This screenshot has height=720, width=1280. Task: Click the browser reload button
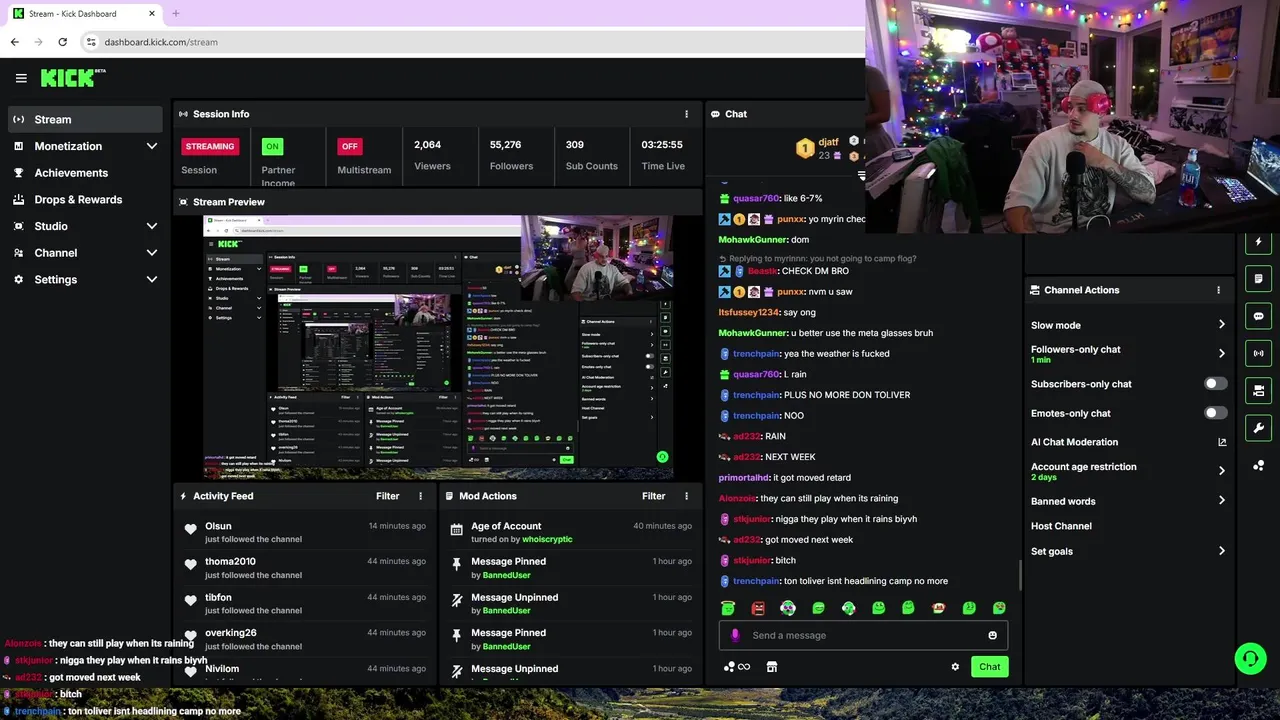pos(62,42)
